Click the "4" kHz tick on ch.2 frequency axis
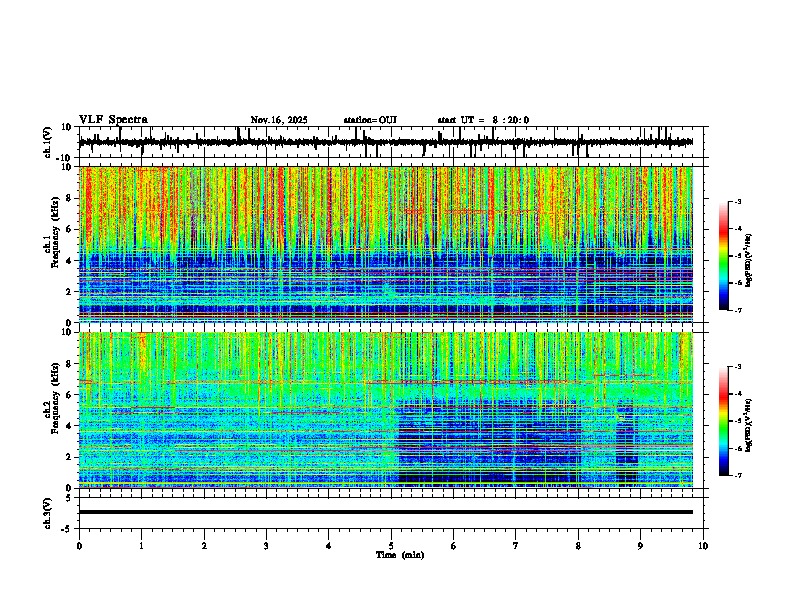Image resolution: width=792 pixels, height=612 pixels. pos(70,426)
